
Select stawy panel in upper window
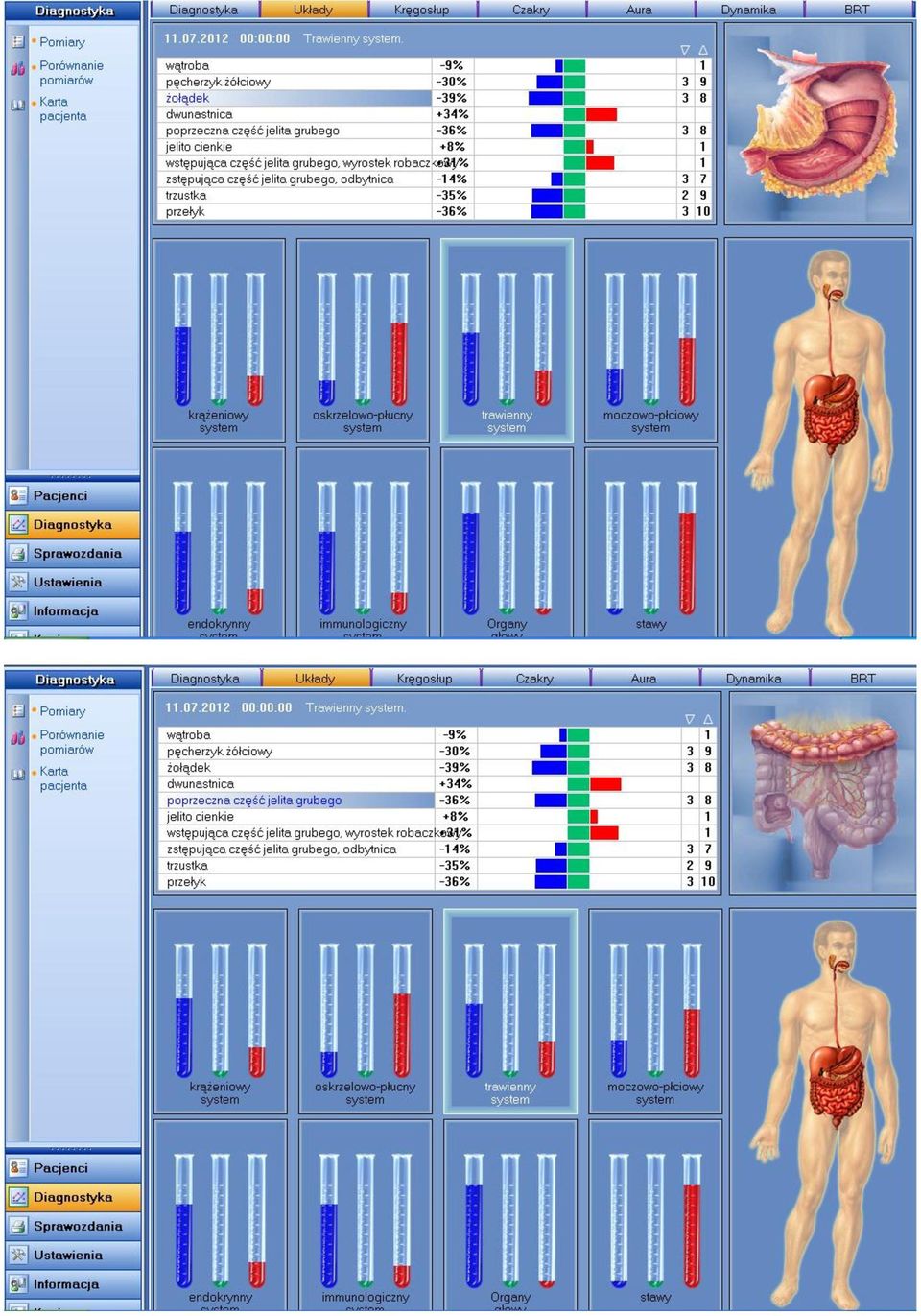pos(650,542)
